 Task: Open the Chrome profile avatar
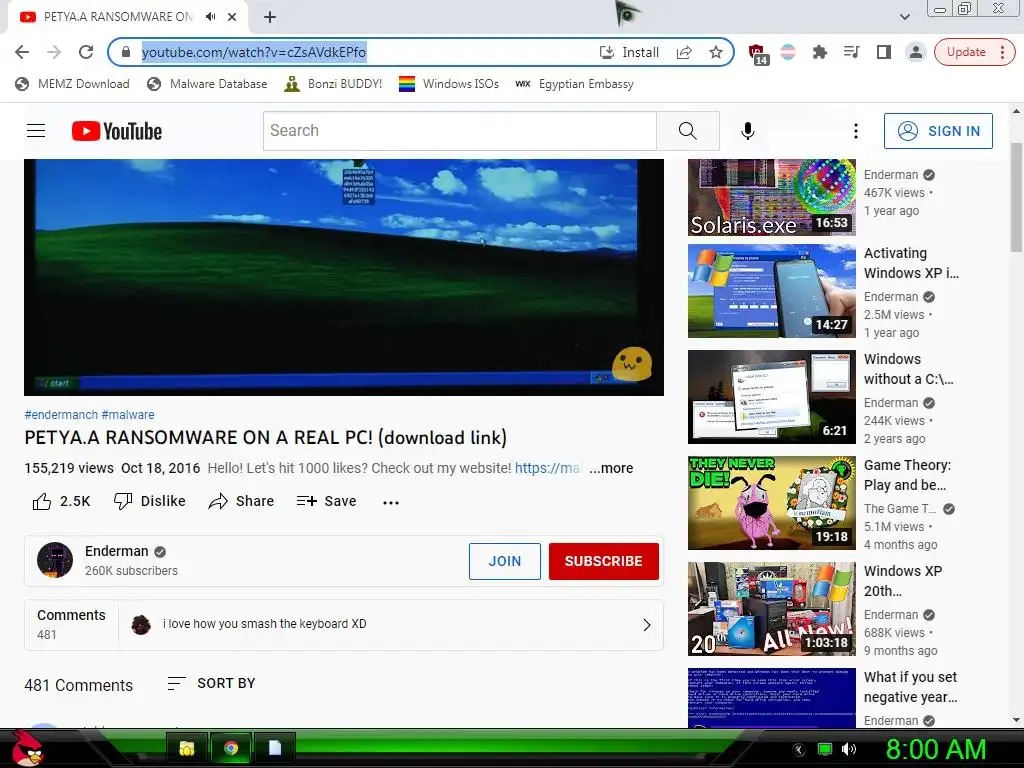click(x=916, y=52)
